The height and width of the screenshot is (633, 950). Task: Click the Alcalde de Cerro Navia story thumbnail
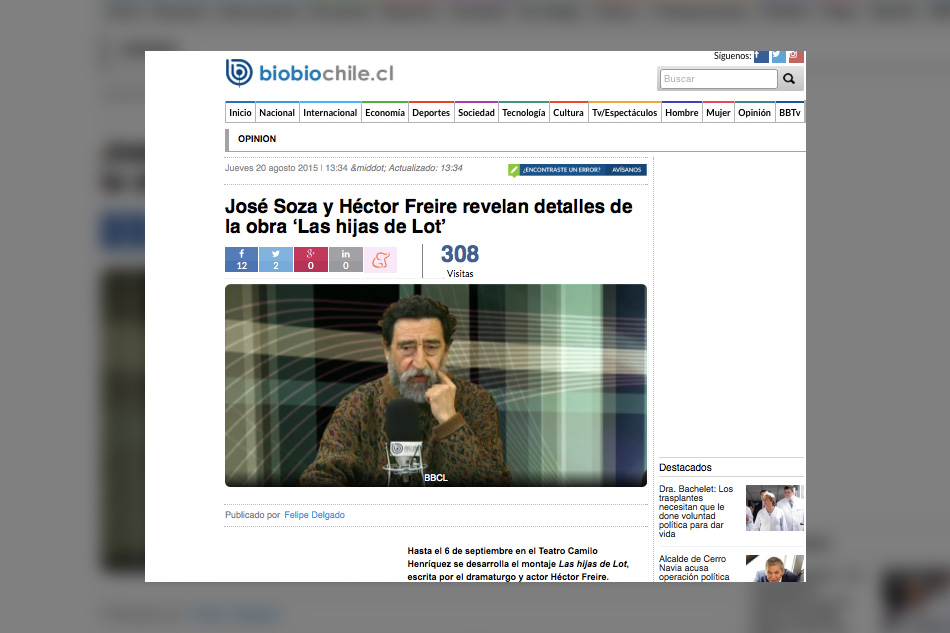click(775, 569)
